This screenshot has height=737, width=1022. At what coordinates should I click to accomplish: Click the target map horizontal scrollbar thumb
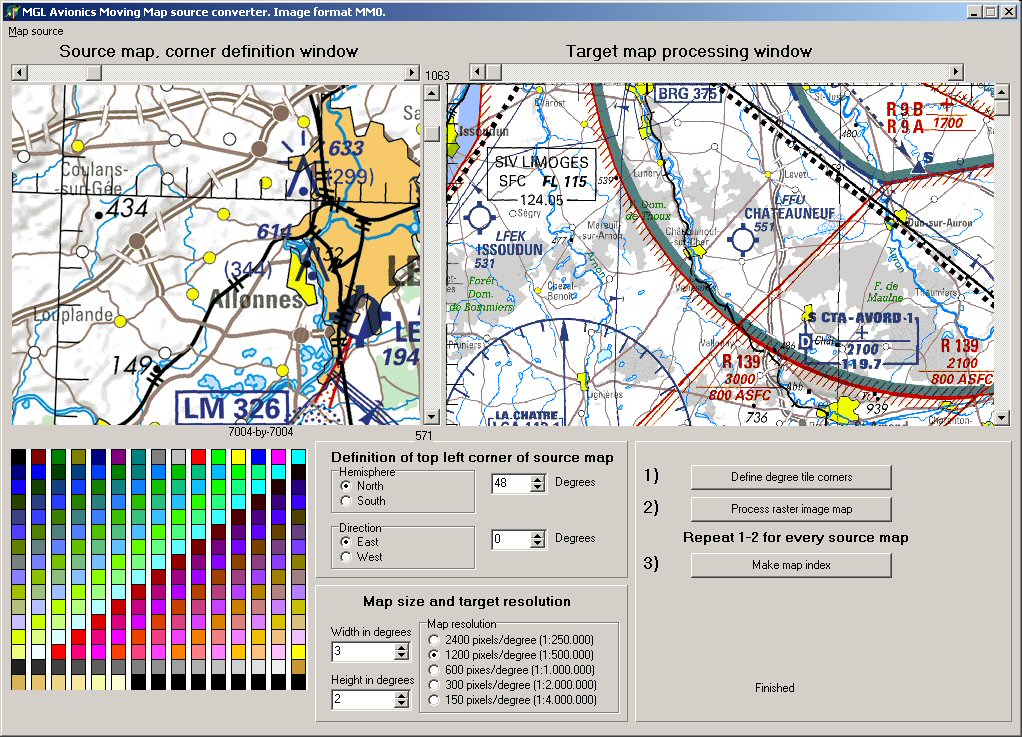[493, 72]
